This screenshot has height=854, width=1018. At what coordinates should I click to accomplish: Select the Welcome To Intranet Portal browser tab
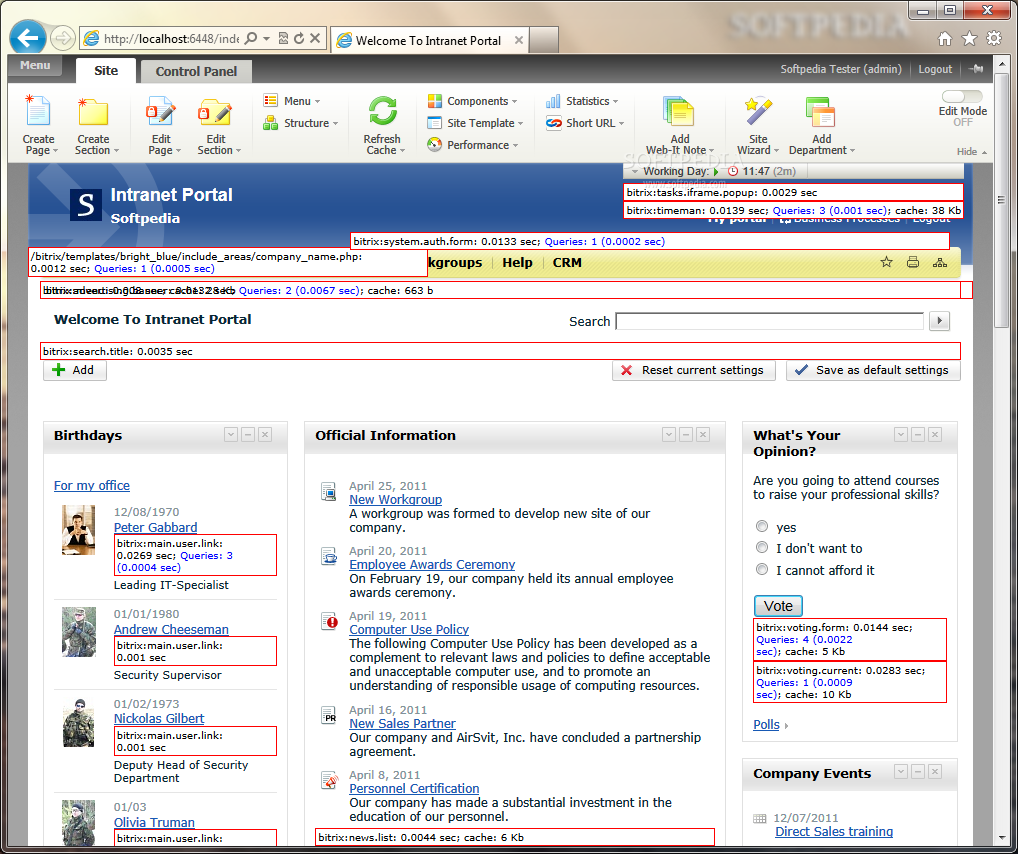coord(429,40)
